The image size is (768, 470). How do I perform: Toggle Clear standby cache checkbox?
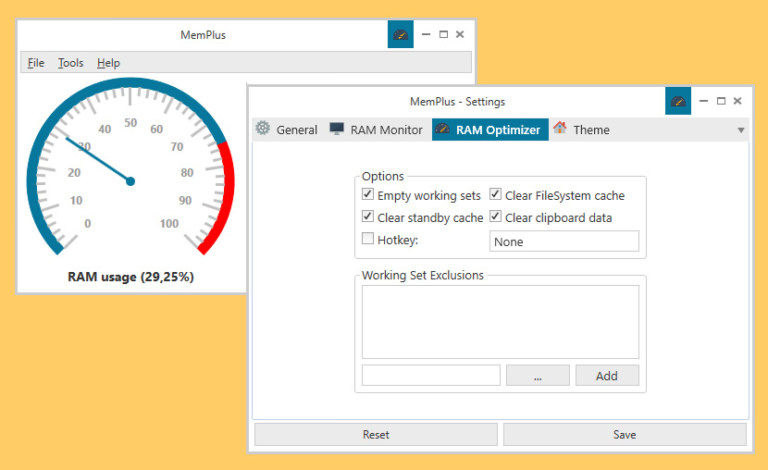(368, 217)
